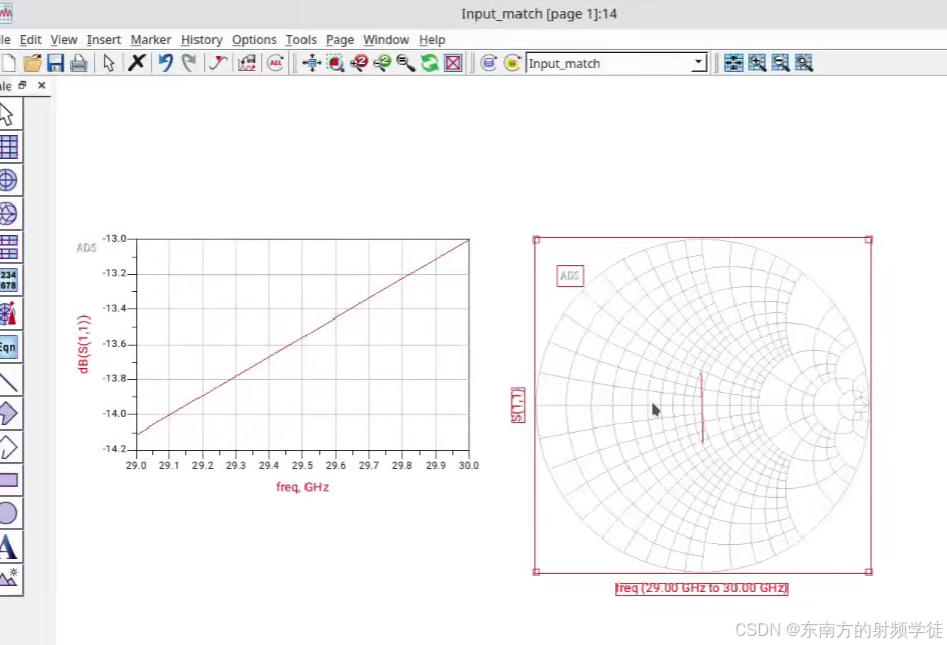Click the bottom-right selection handle of the Smith chart
Viewport: 947px width, 645px height.
click(x=868, y=571)
